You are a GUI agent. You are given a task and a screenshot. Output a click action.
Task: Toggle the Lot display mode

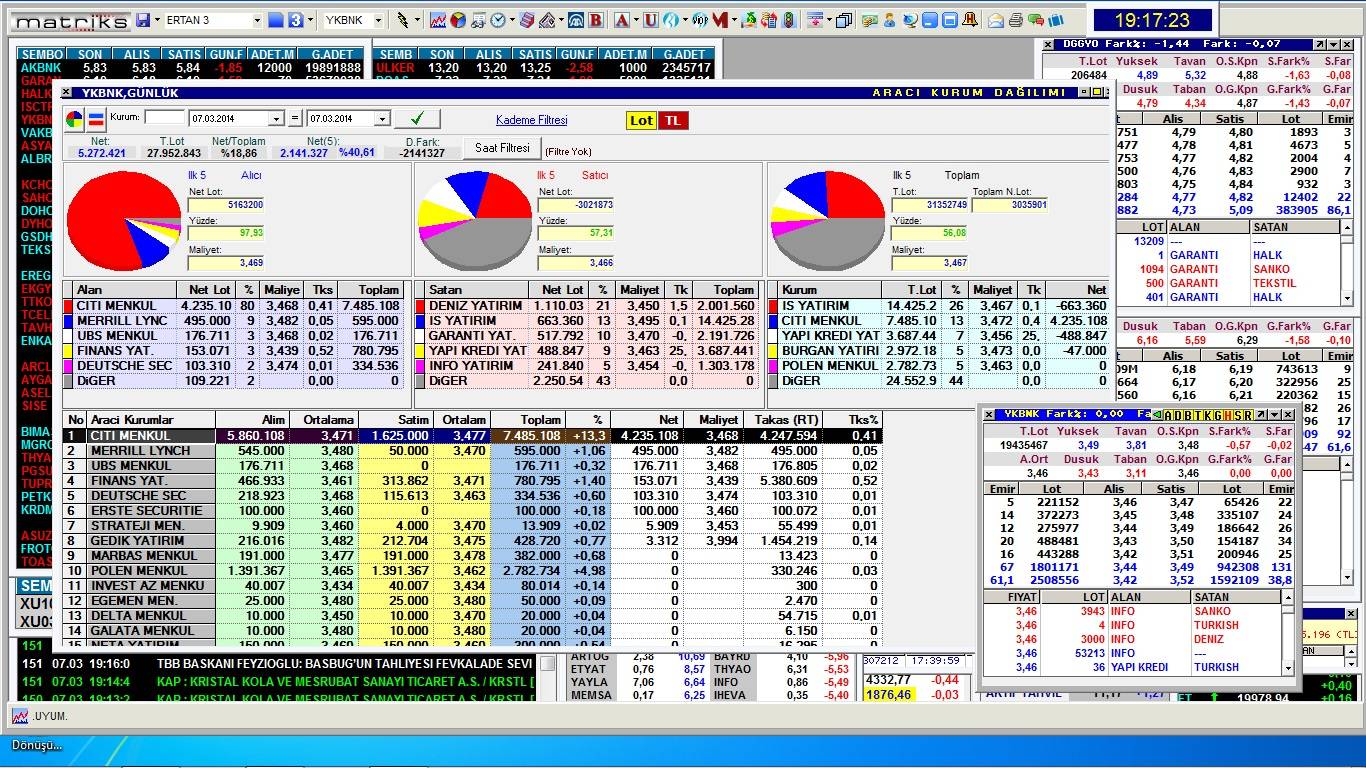[641, 120]
